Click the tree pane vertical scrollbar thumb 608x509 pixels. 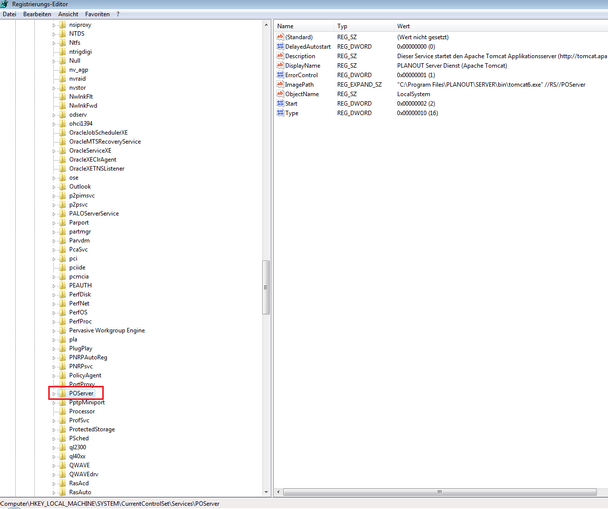click(266, 287)
